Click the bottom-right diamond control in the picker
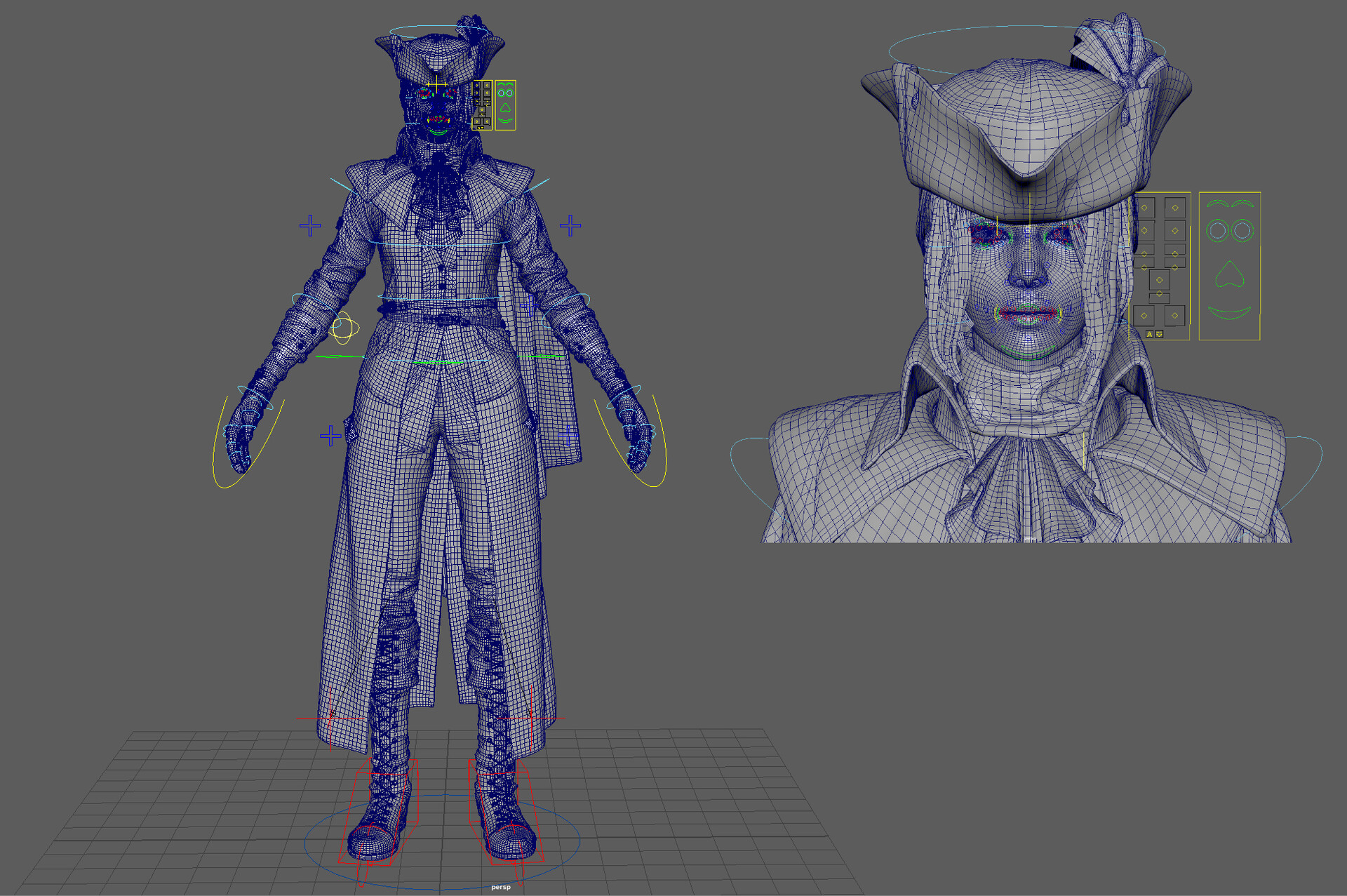The height and width of the screenshot is (896, 1347). pyautogui.click(x=1175, y=314)
